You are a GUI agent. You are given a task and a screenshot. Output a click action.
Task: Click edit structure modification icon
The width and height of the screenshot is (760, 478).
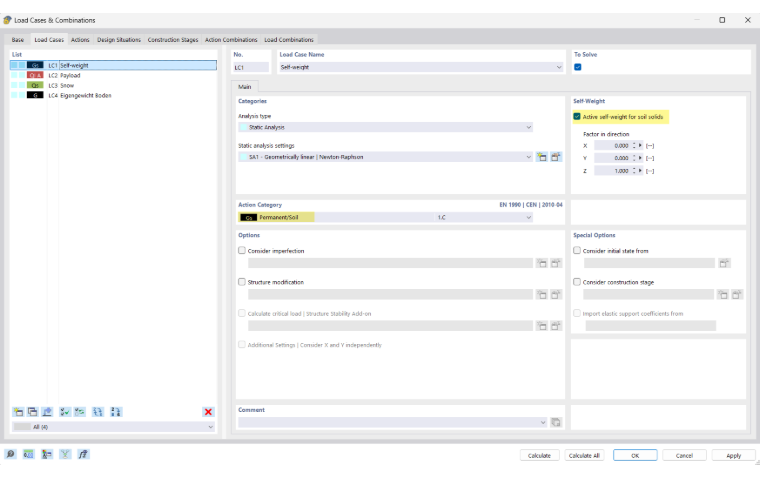(556, 295)
